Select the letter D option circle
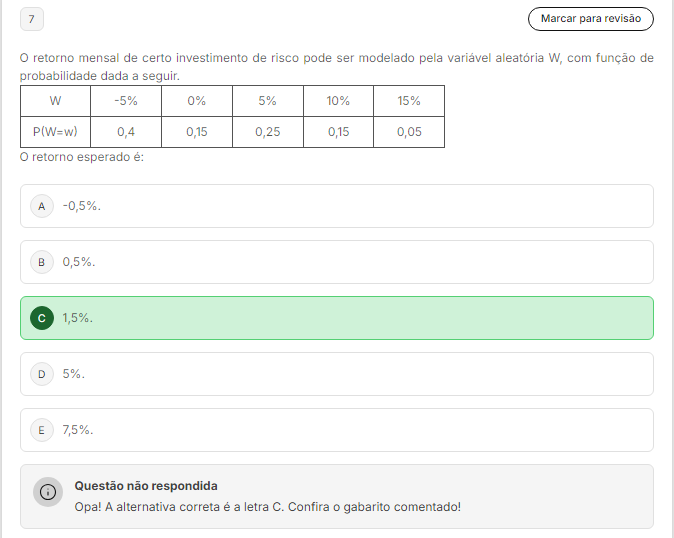The image size is (674, 538). click(x=41, y=374)
